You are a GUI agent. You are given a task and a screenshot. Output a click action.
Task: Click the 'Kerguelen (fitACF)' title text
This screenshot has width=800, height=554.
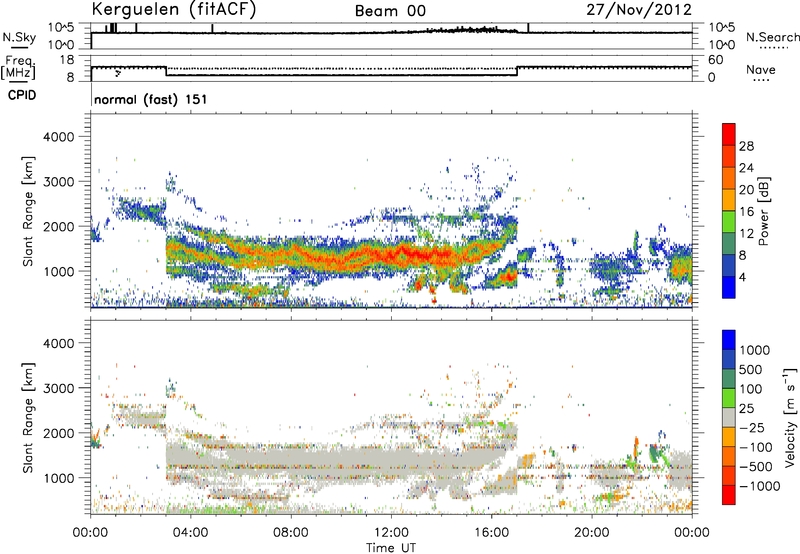tap(173, 10)
